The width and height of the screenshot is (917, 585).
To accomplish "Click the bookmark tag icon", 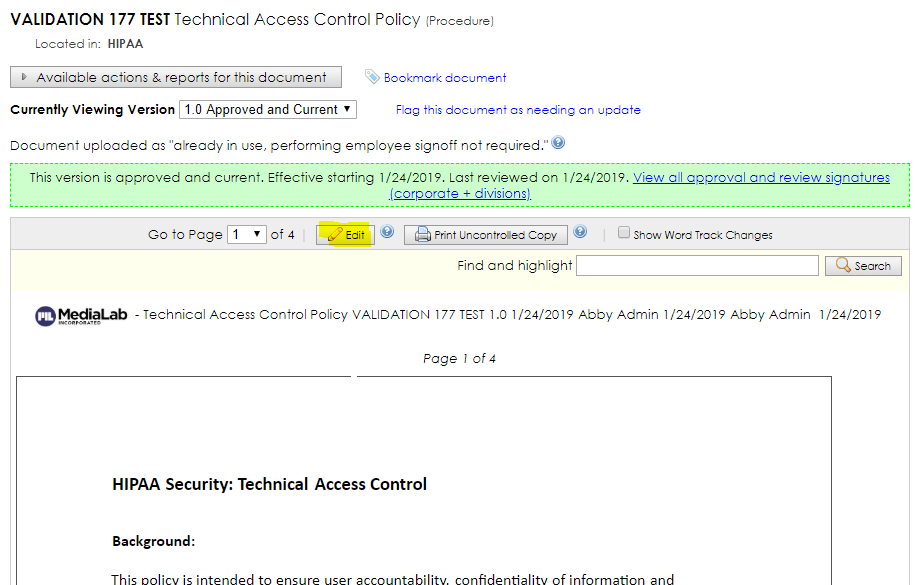I will pos(372,77).
